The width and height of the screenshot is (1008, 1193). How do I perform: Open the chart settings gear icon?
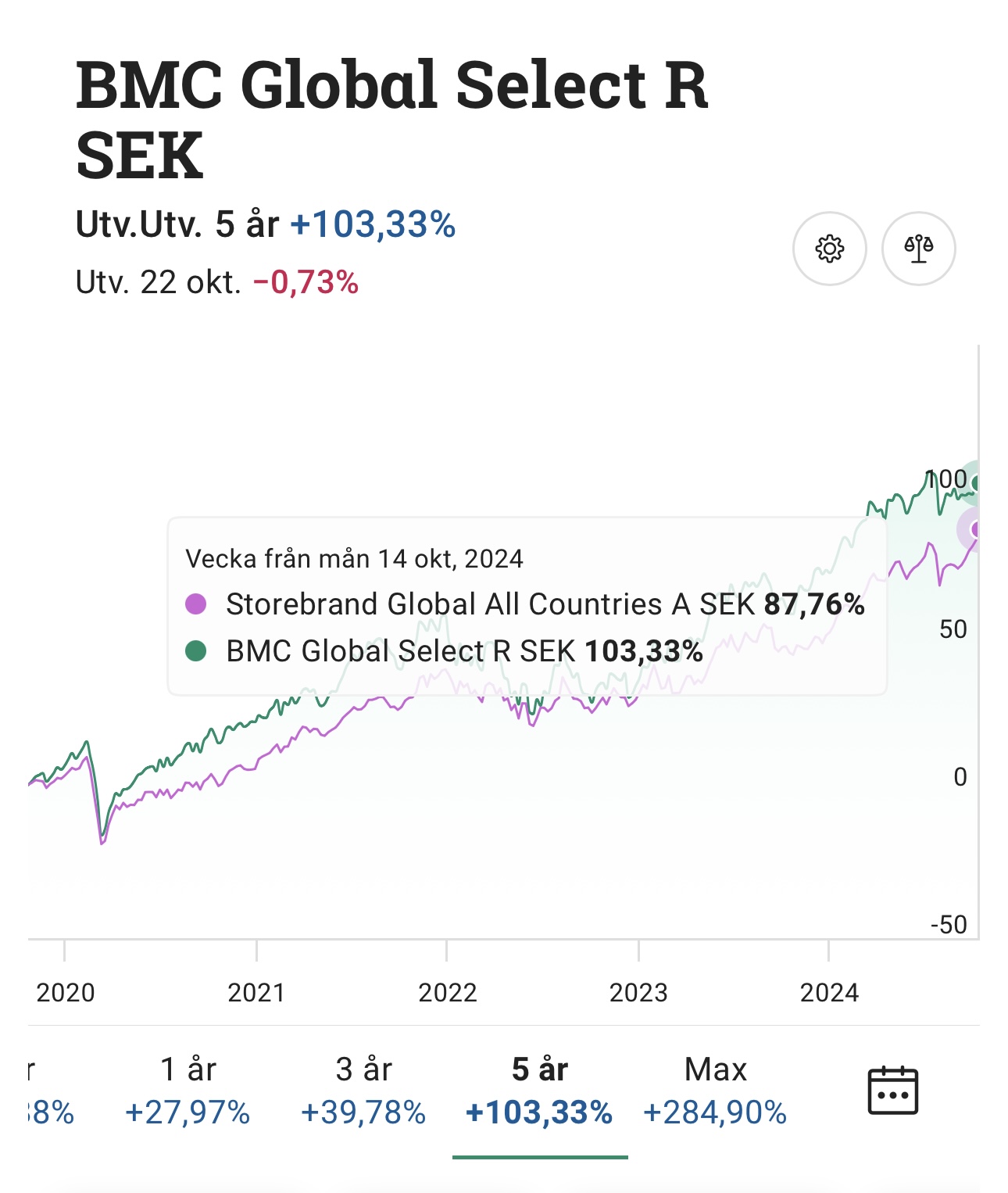(829, 249)
